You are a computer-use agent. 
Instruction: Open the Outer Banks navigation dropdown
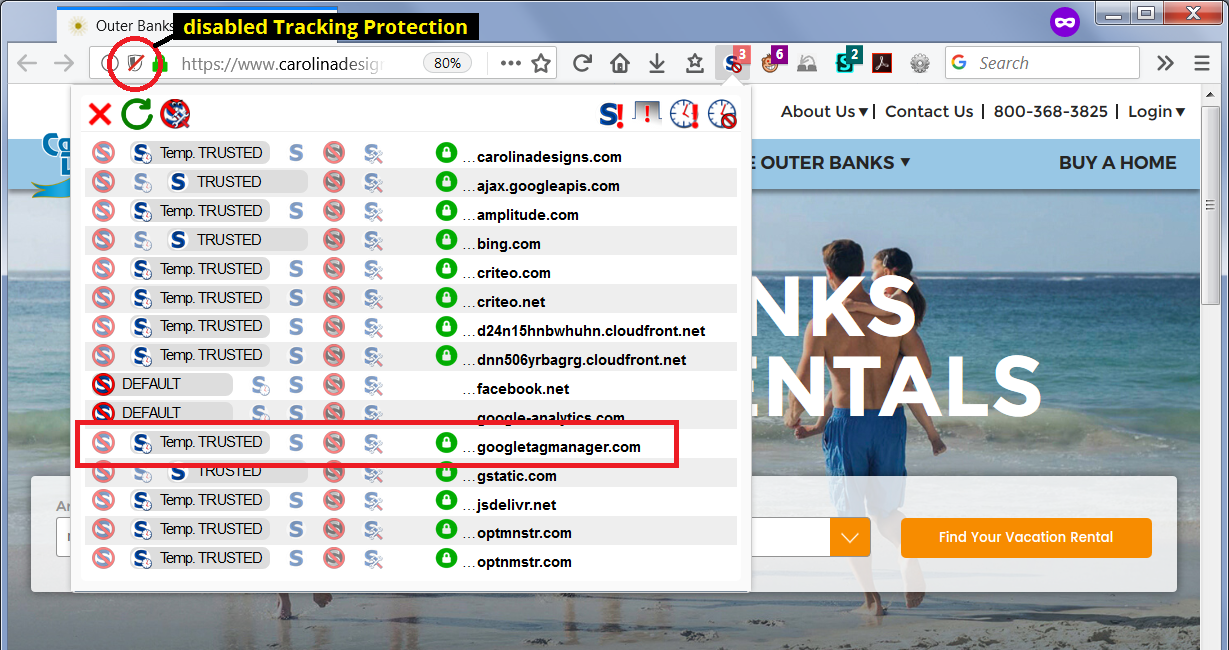tap(834, 162)
